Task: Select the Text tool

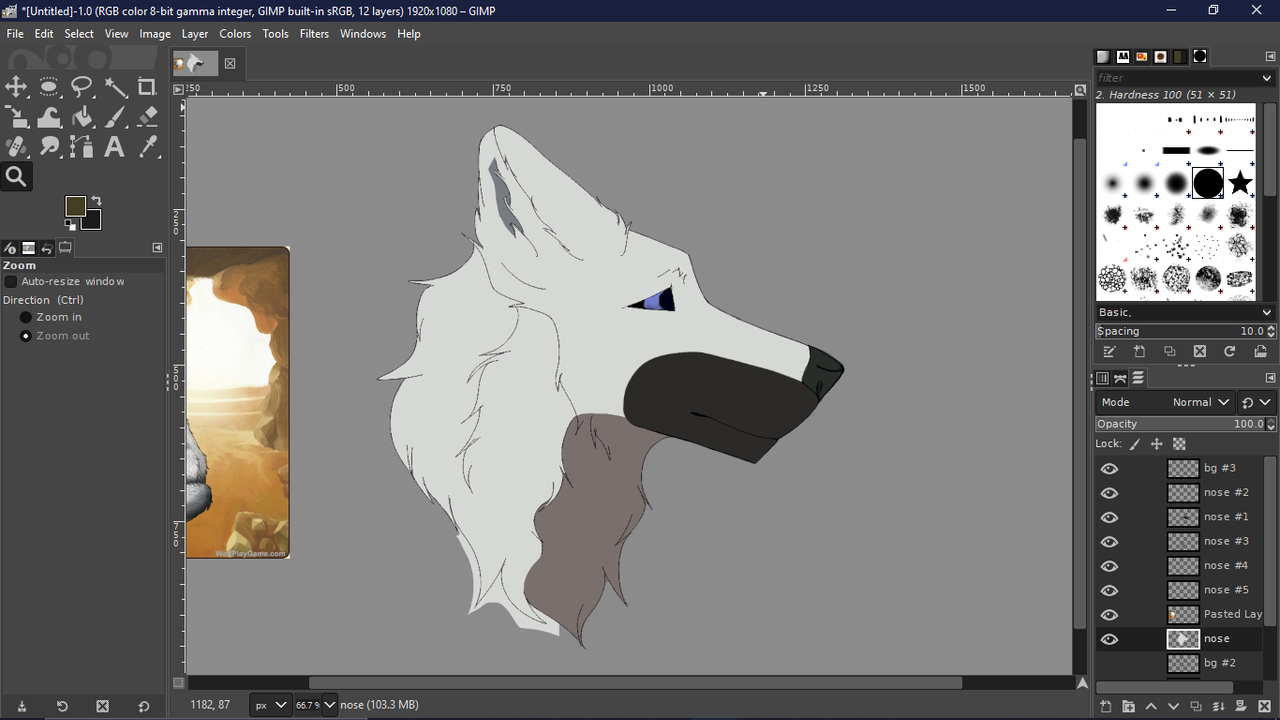Action: (115, 147)
